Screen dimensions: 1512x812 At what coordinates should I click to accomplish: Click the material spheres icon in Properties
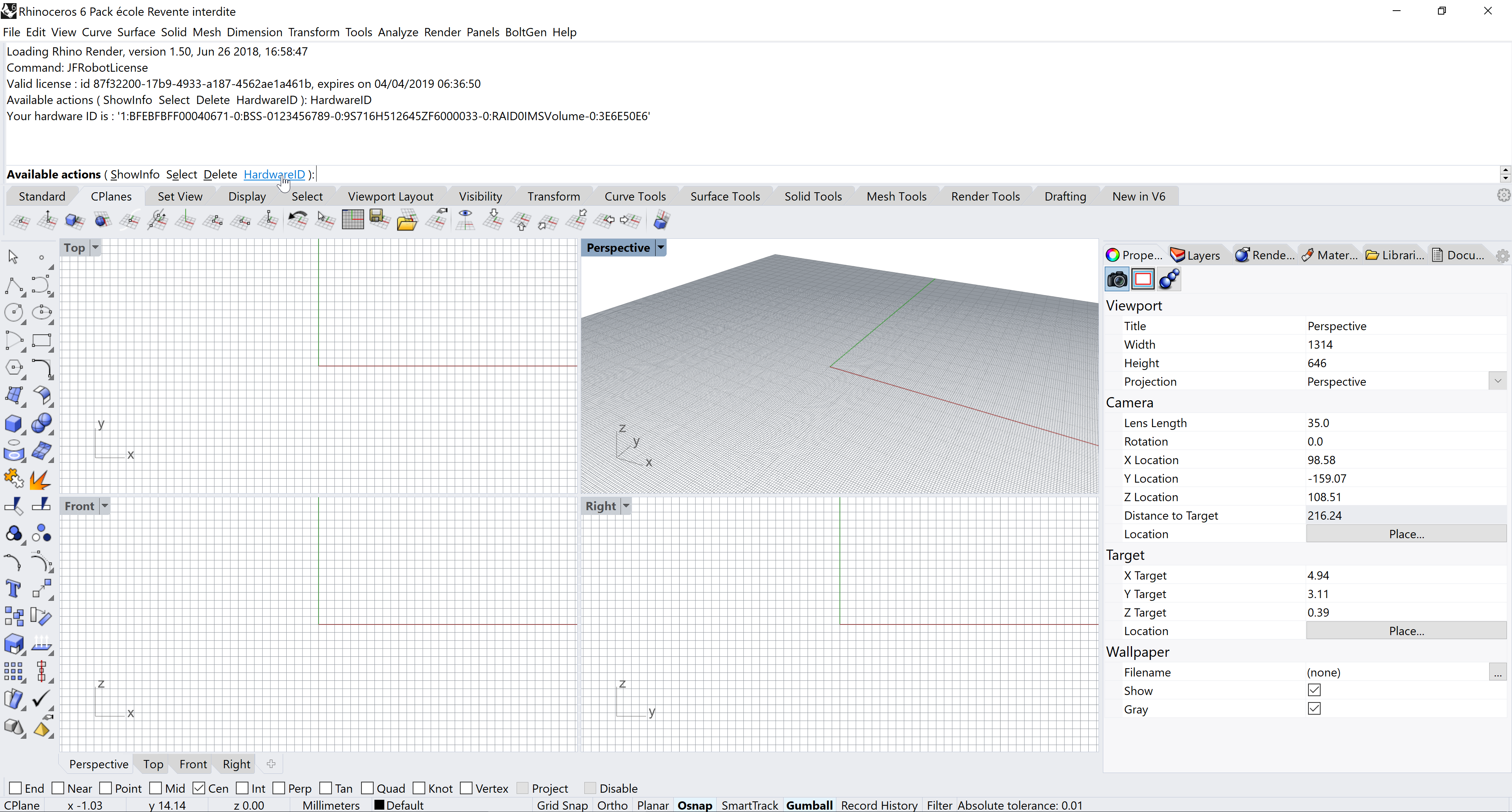(1169, 279)
